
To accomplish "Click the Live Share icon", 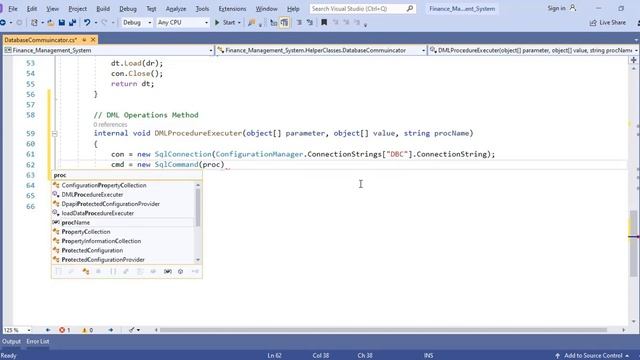I will [593, 23].
